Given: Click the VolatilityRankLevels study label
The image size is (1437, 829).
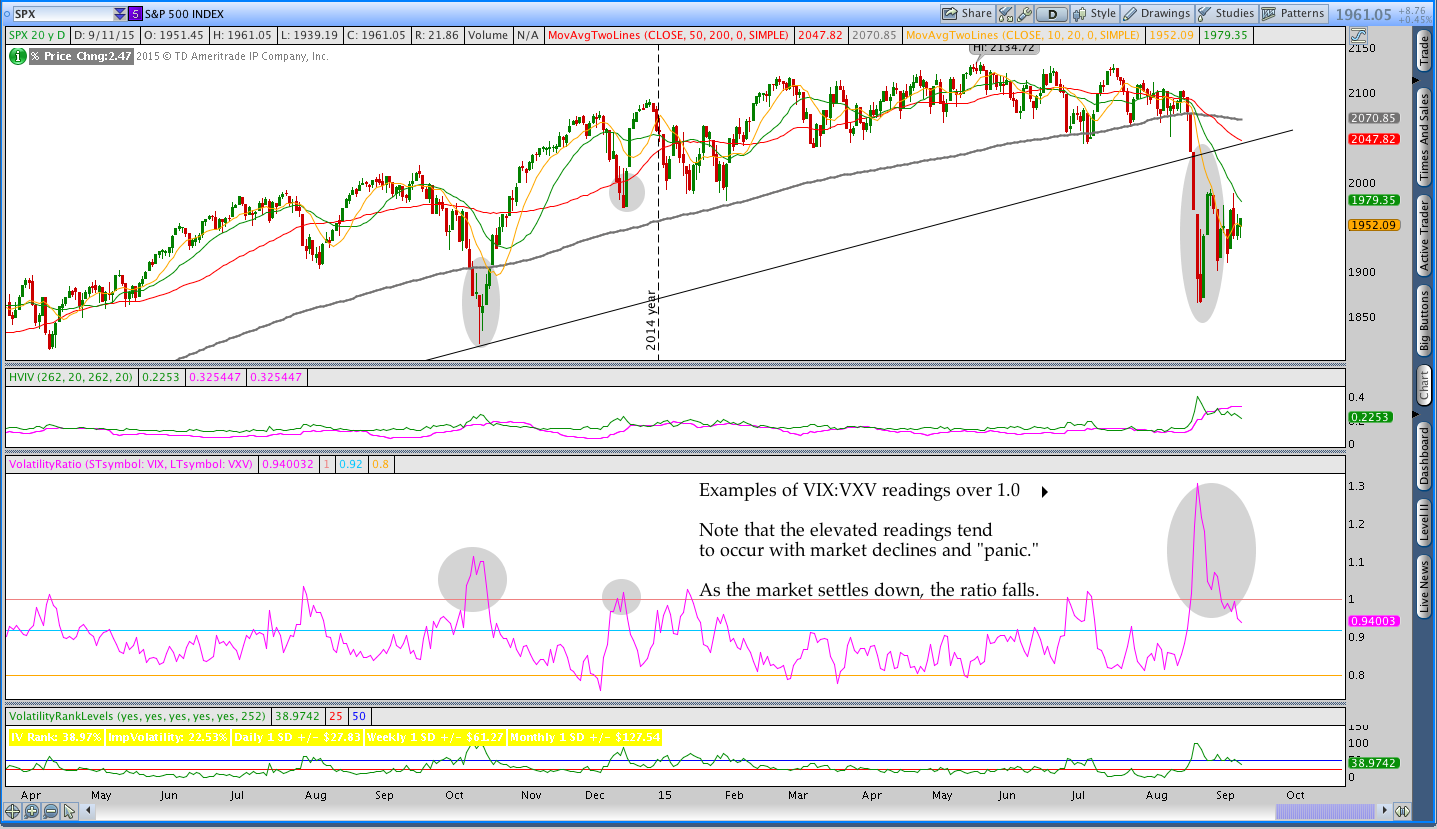Looking at the screenshot, I should tap(138, 716).
